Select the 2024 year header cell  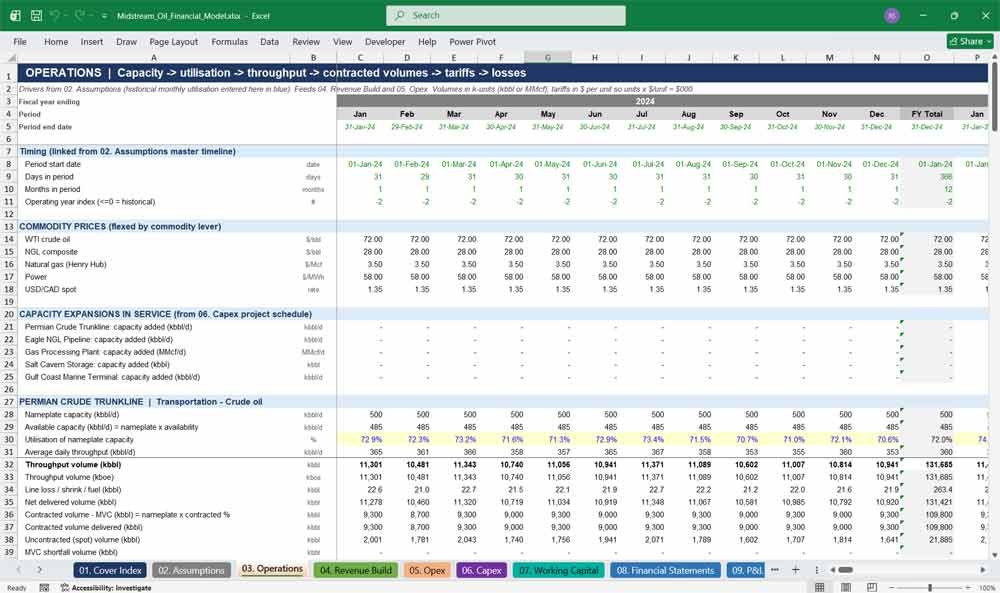coord(645,101)
